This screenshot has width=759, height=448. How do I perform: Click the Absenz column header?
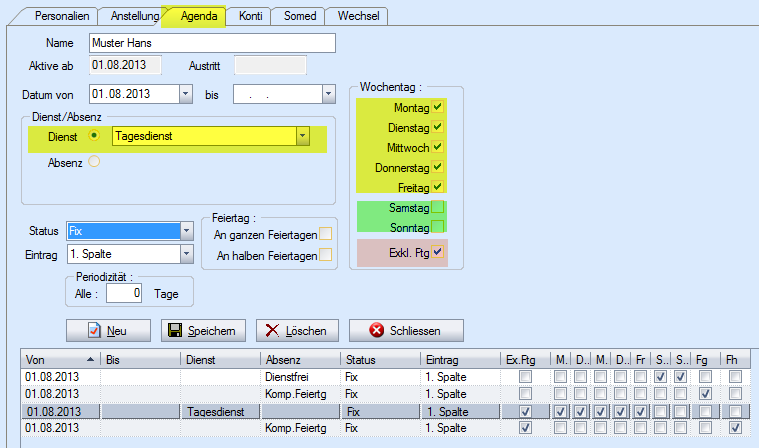pos(300,359)
